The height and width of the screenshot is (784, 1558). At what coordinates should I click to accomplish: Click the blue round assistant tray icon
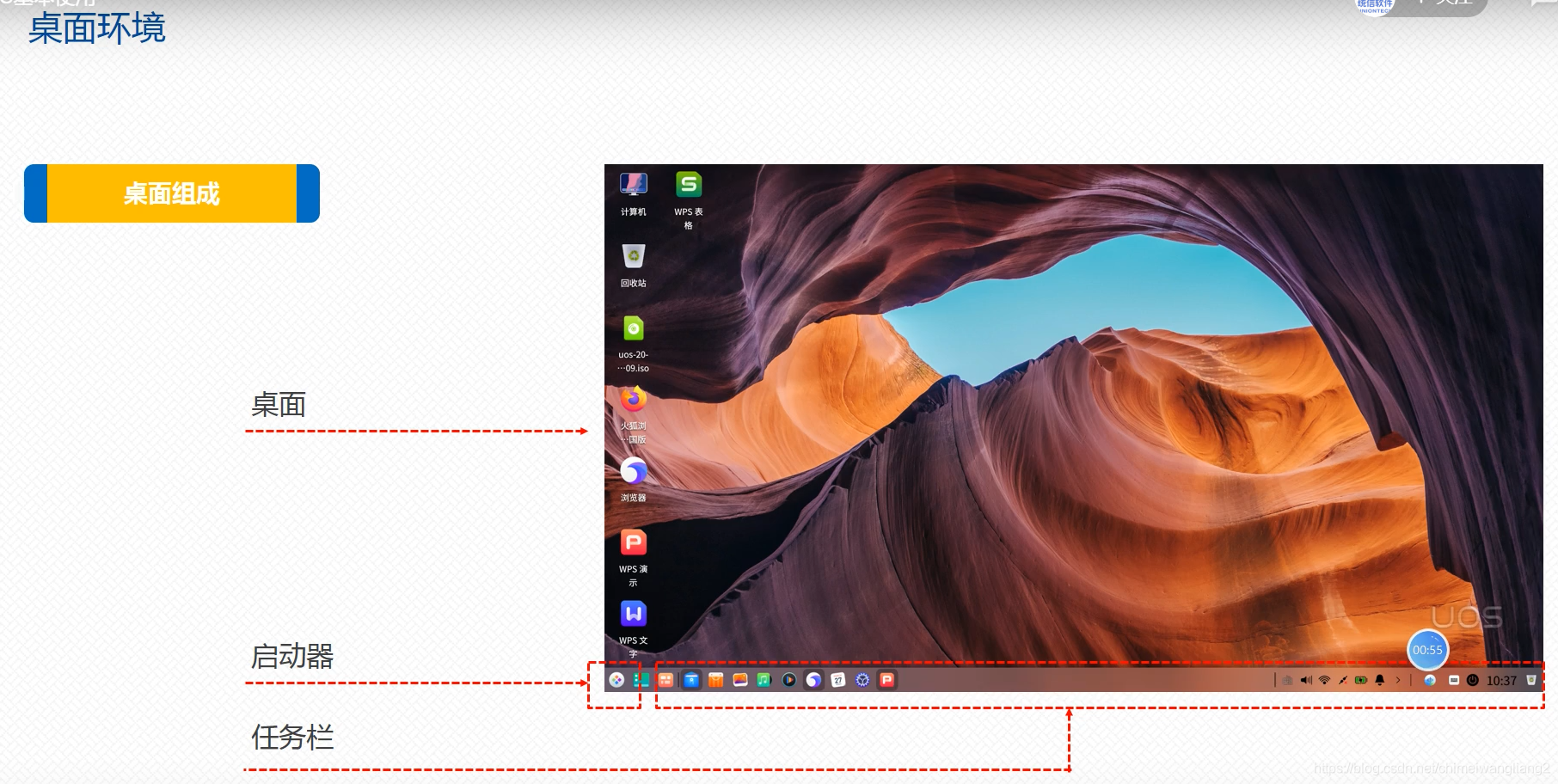(x=1430, y=680)
